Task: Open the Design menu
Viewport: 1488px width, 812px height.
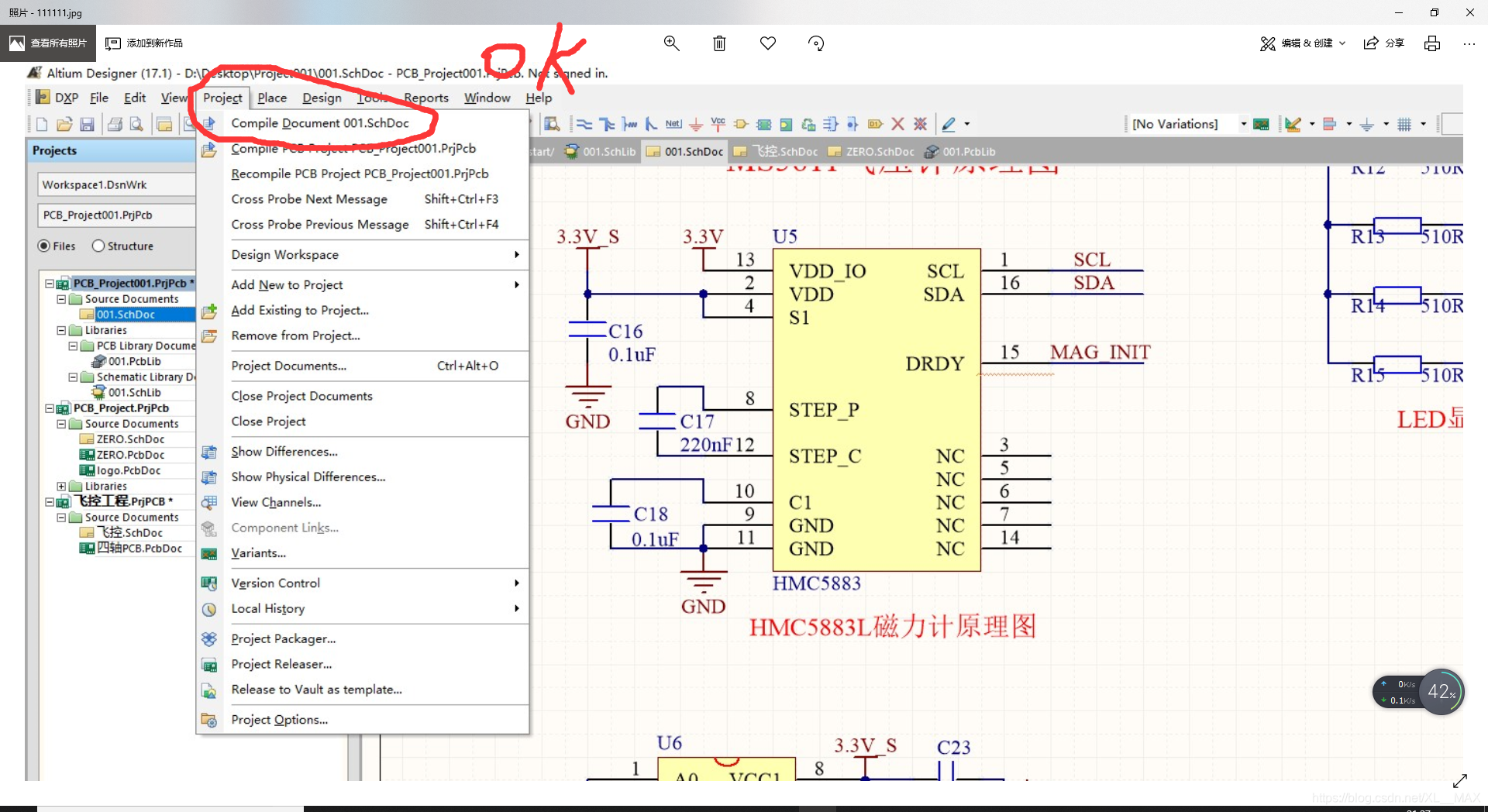Action: 322,98
